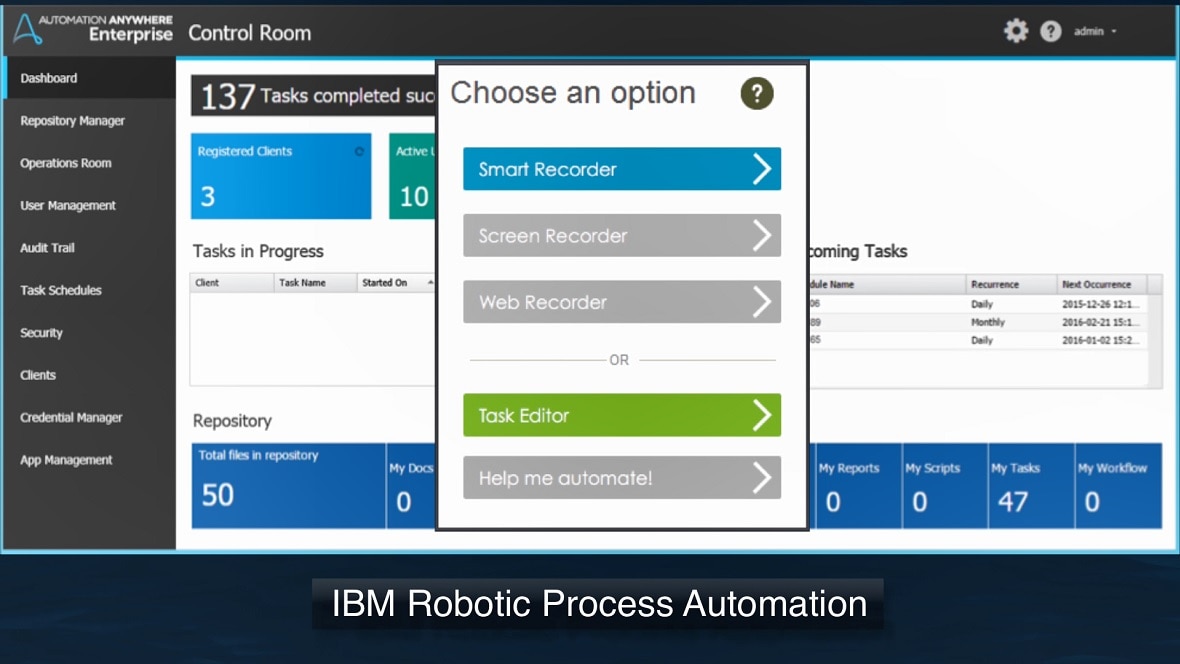Image resolution: width=1180 pixels, height=664 pixels.
Task: Open the My Scripts tile
Action: (x=944, y=486)
